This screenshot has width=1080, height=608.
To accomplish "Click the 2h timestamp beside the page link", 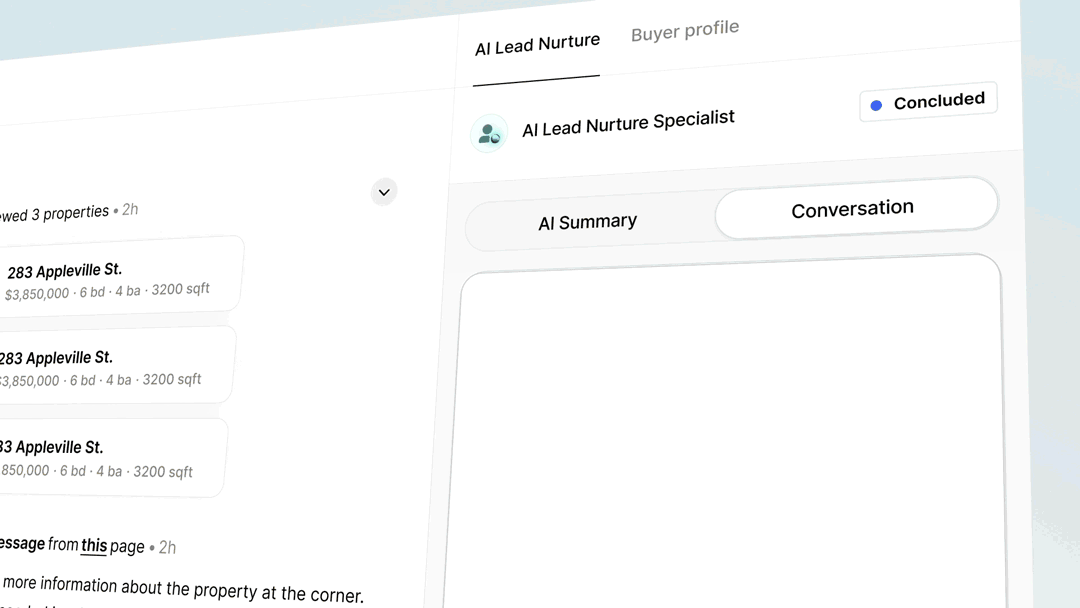I will point(167,547).
